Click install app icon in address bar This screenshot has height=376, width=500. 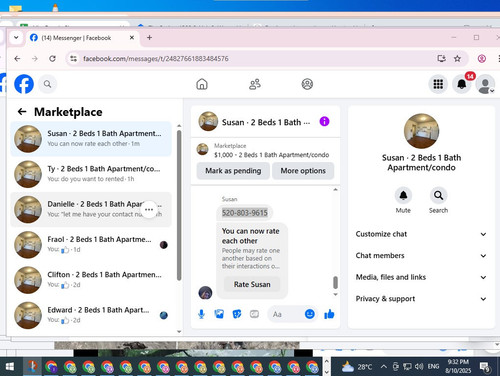pyautogui.click(x=441, y=59)
